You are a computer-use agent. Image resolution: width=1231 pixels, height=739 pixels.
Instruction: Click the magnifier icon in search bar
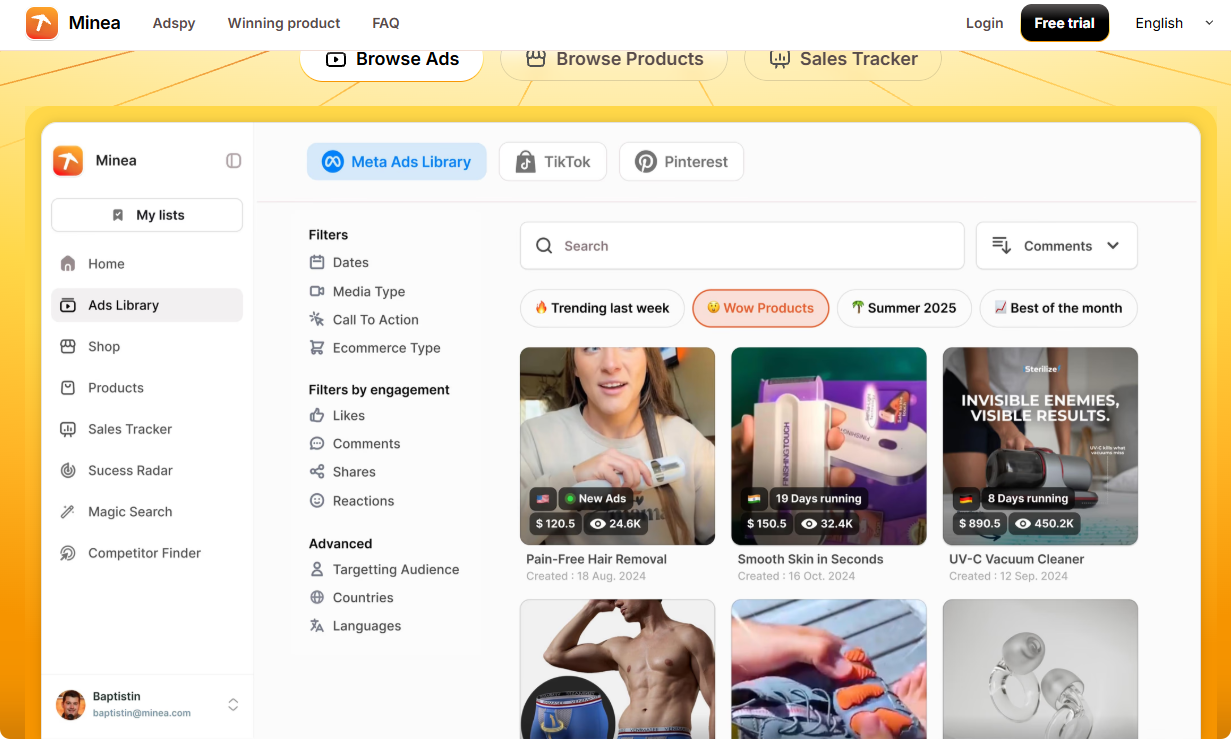(544, 246)
